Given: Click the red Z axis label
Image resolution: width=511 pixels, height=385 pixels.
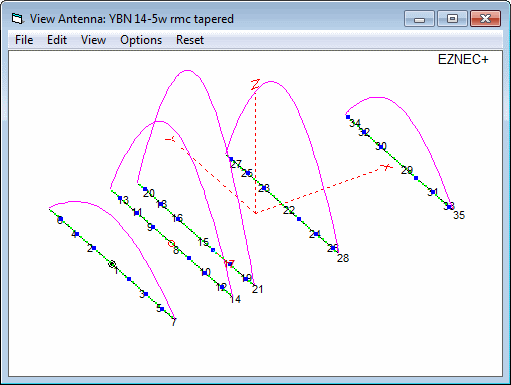Looking at the screenshot, I should coord(255,85).
